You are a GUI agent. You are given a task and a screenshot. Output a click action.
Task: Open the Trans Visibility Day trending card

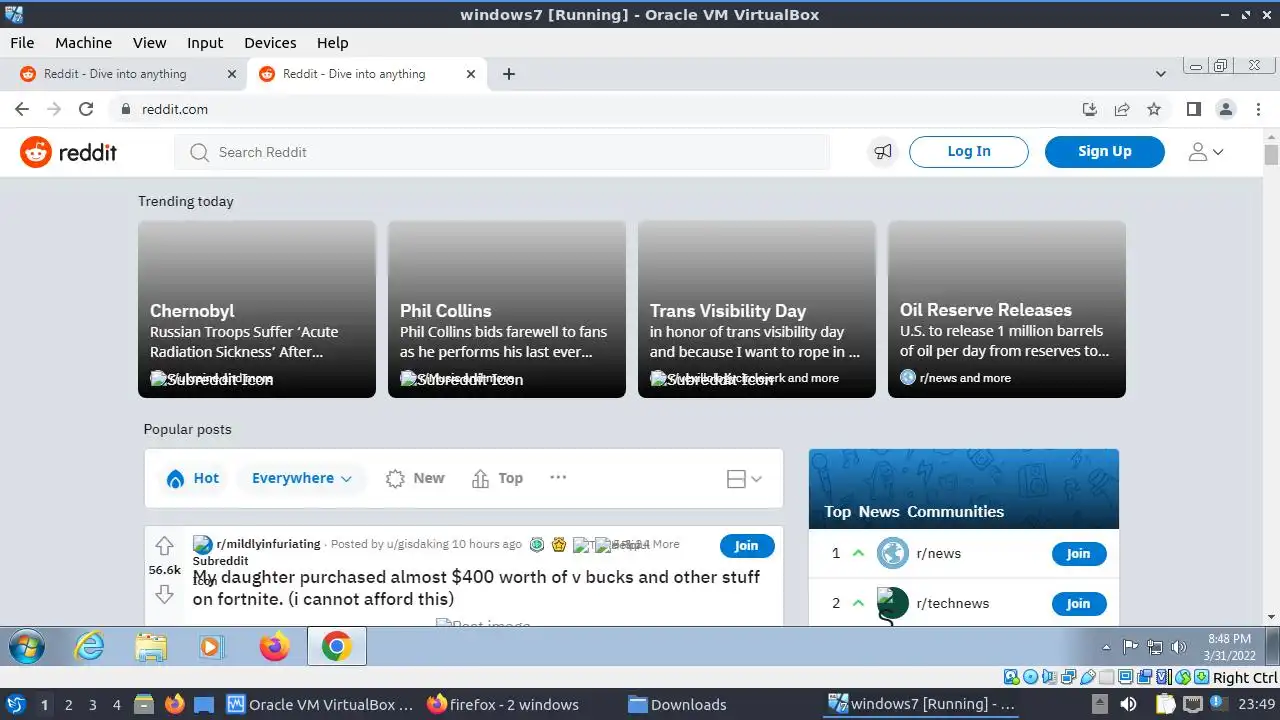757,309
